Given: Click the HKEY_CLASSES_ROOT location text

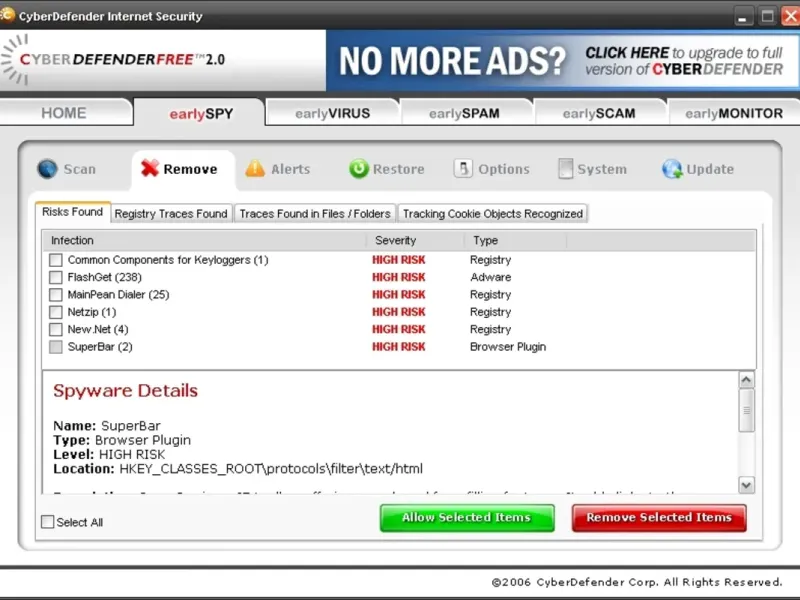Looking at the screenshot, I should point(271,469).
